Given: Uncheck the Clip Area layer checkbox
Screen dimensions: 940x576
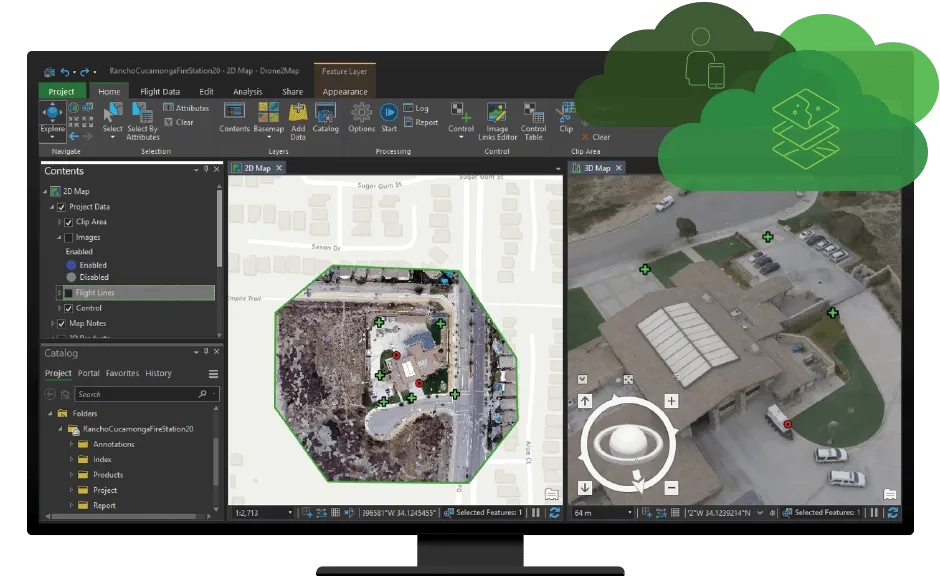Looking at the screenshot, I should pyautogui.click(x=68, y=222).
